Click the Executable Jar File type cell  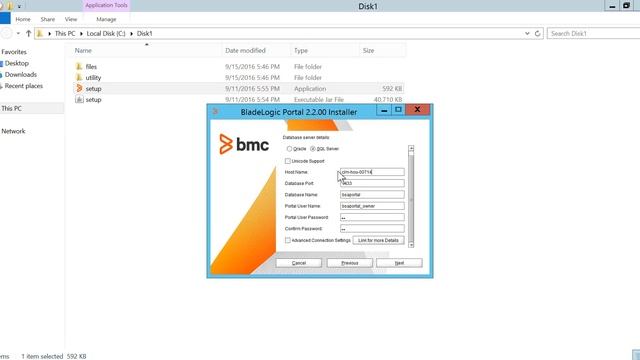[319, 100]
